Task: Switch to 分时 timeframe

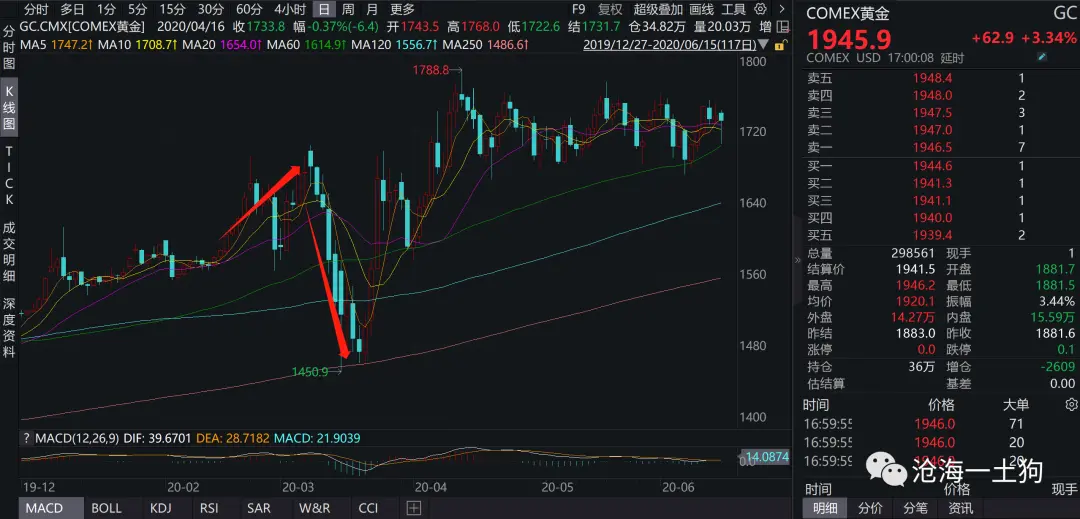Action: point(36,10)
